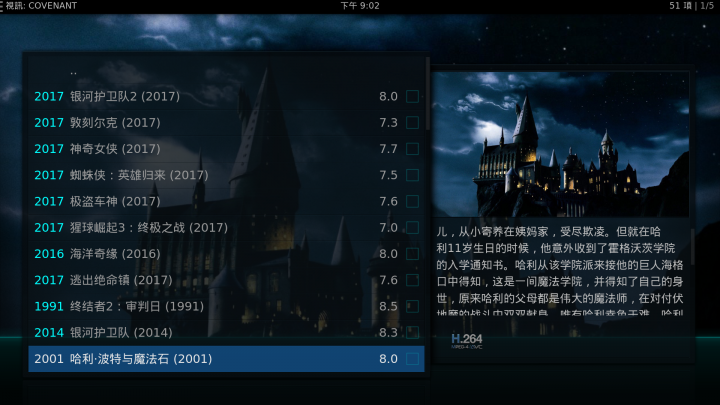Open 终结者2：审判日 (1991) movie
This screenshot has width=720, height=405.
click(226, 306)
